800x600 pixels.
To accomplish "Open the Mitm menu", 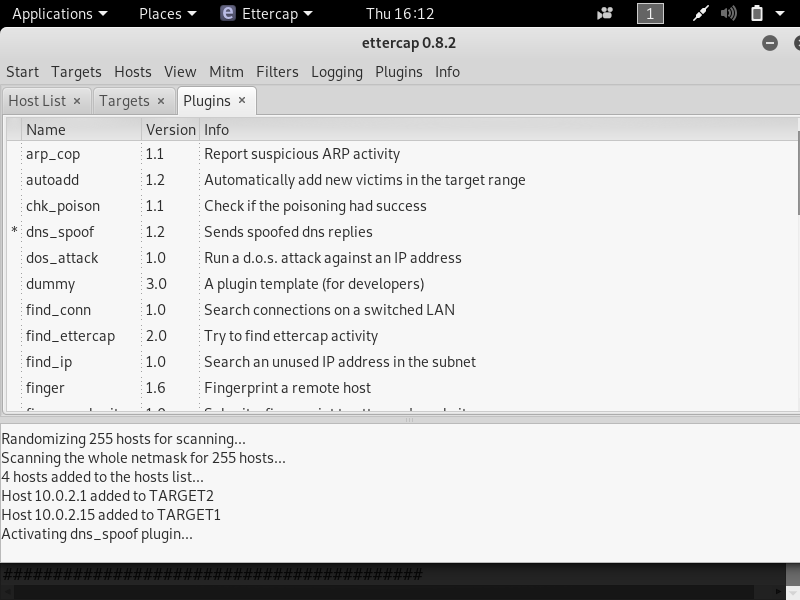I will [226, 72].
